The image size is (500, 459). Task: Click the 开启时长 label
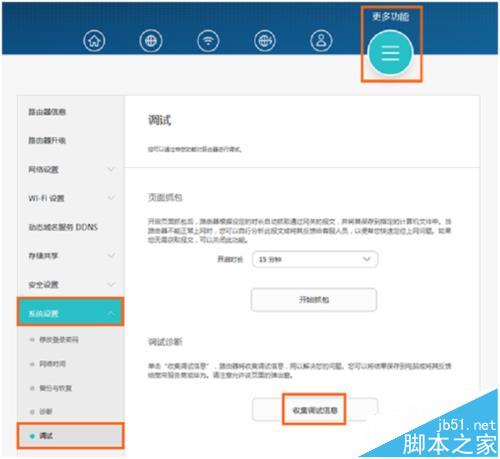click(x=230, y=259)
